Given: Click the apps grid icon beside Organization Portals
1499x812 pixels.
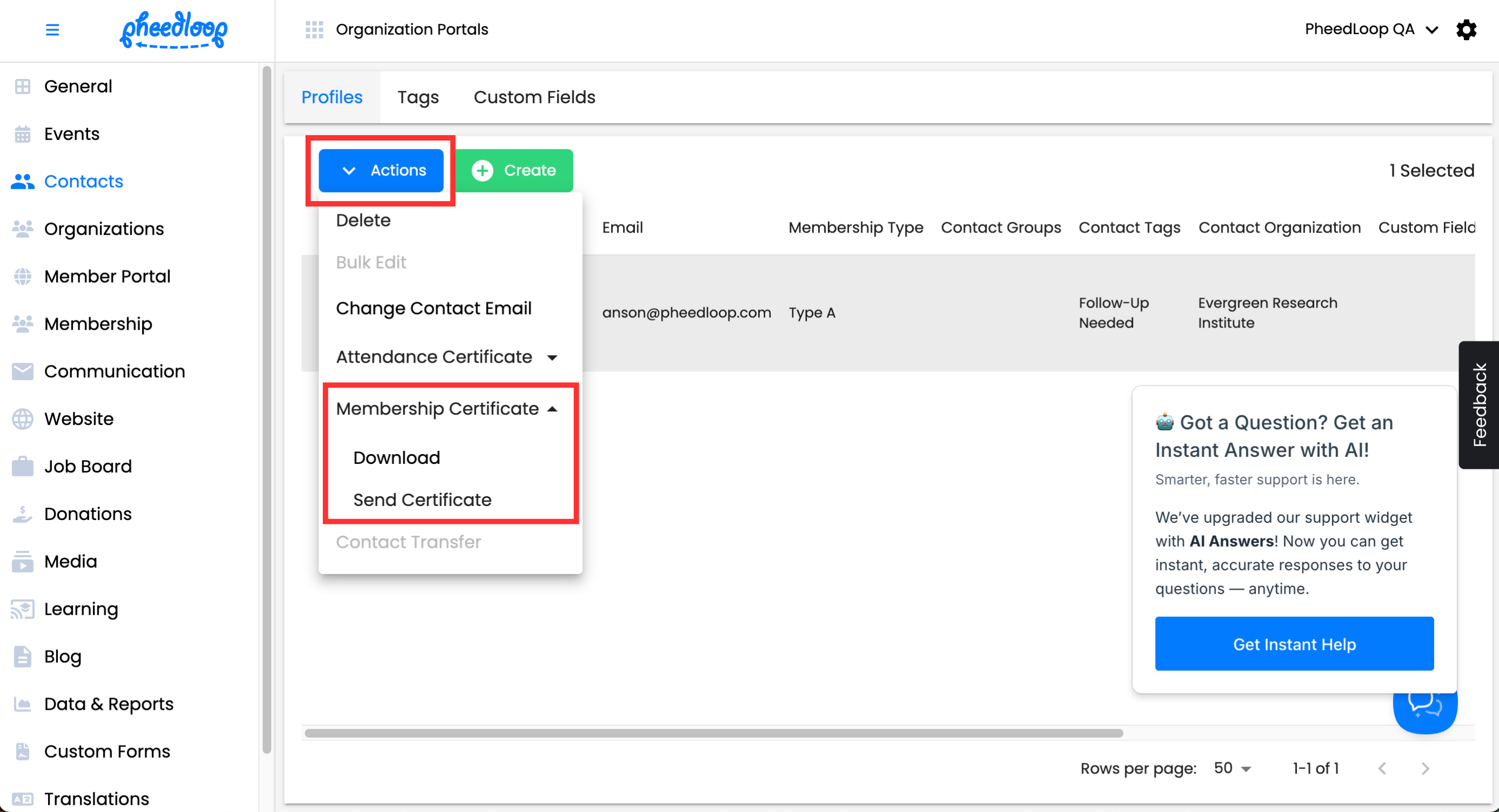Looking at the screenshot, I should tap(314, 29).
